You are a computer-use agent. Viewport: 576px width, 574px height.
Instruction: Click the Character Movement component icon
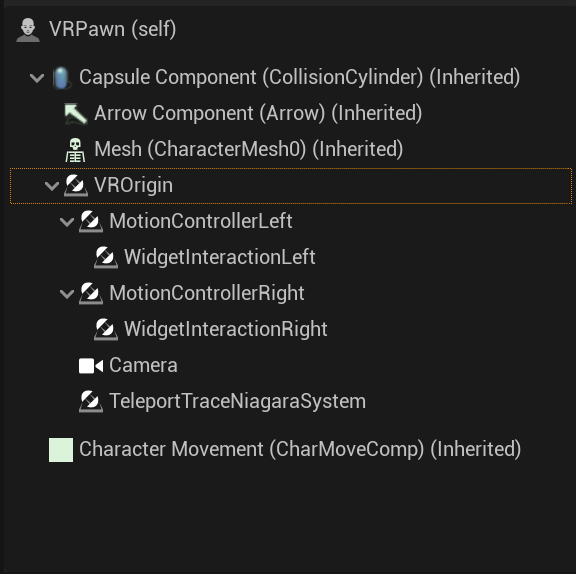61,450
